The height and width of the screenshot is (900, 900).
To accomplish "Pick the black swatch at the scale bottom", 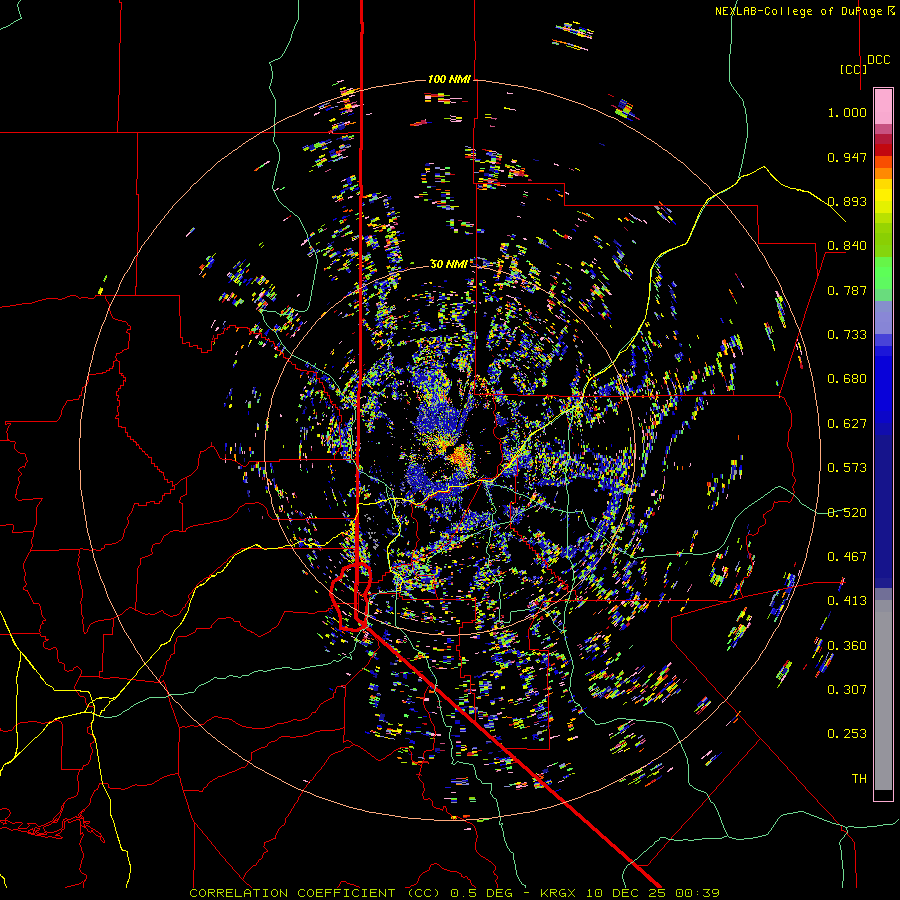I will click(x=883, y=795).
